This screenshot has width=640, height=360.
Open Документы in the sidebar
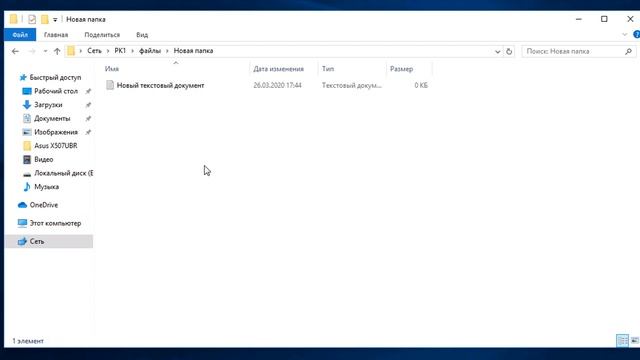52,119
